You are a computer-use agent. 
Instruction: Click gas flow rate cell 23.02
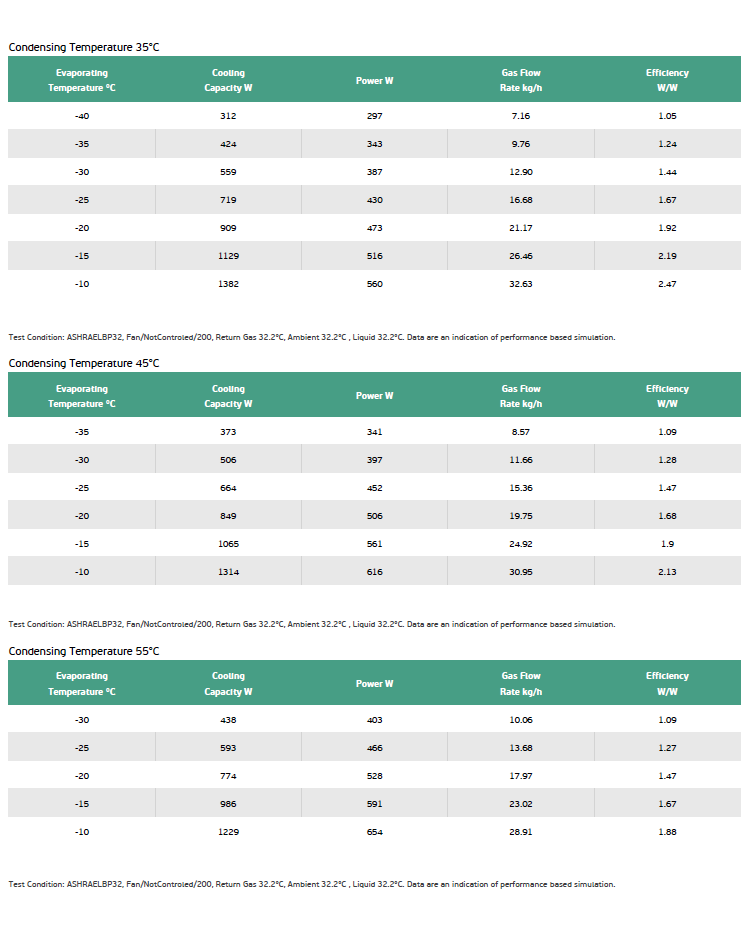[521, 804]
